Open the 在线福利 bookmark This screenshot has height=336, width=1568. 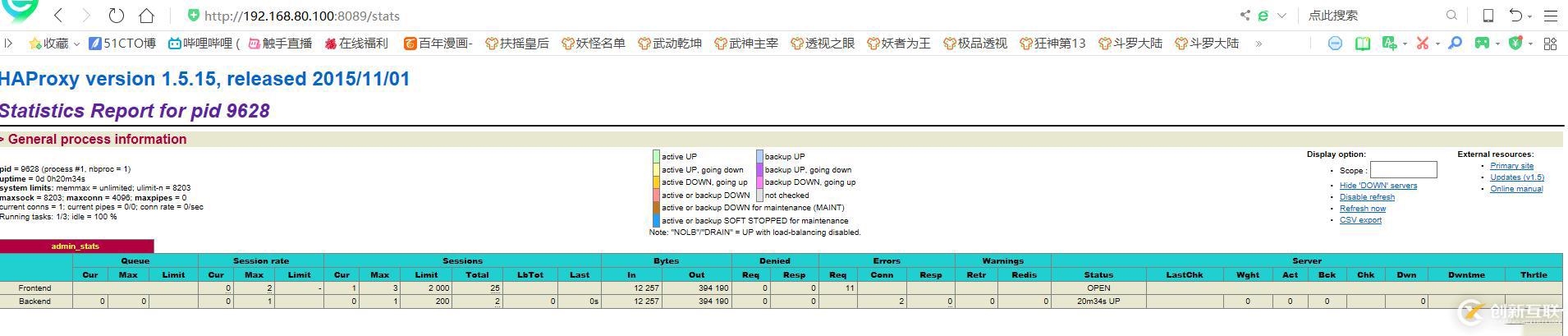[x=356, y=43]
